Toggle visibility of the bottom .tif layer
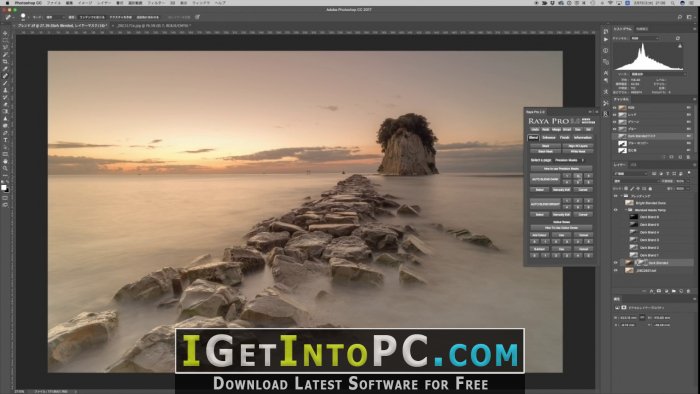This screenshot has width=700, height=394. tap(616, 270)
